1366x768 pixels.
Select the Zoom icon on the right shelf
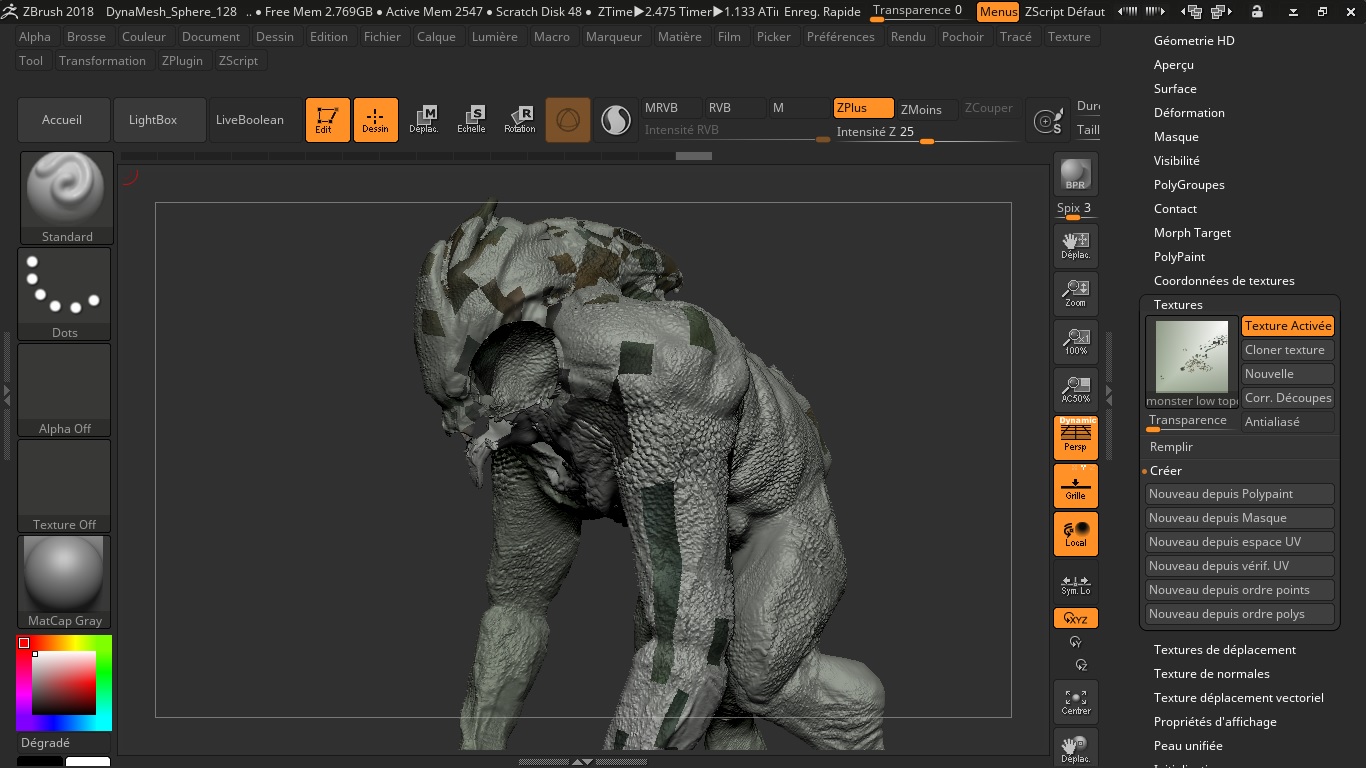coord(1075,293)
